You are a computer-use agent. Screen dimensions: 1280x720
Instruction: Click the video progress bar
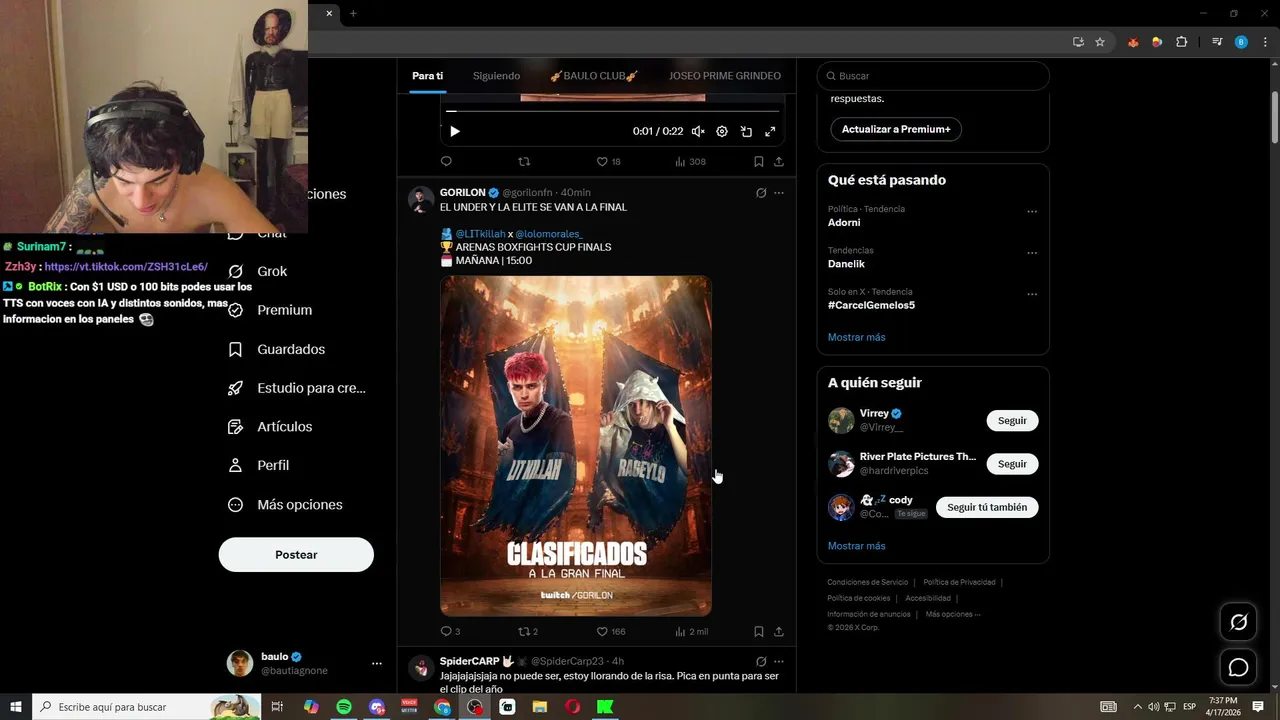612,111
